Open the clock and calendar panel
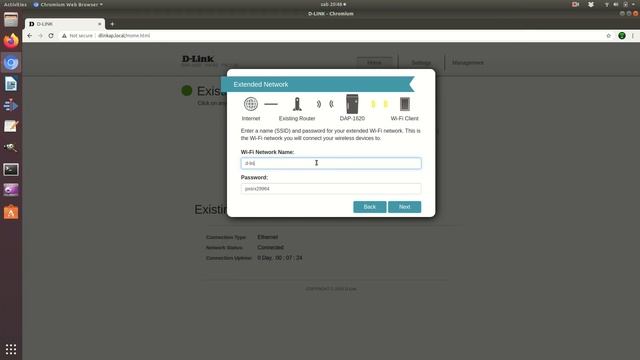This screenshot has height=360, width=640. click(333, 4)
